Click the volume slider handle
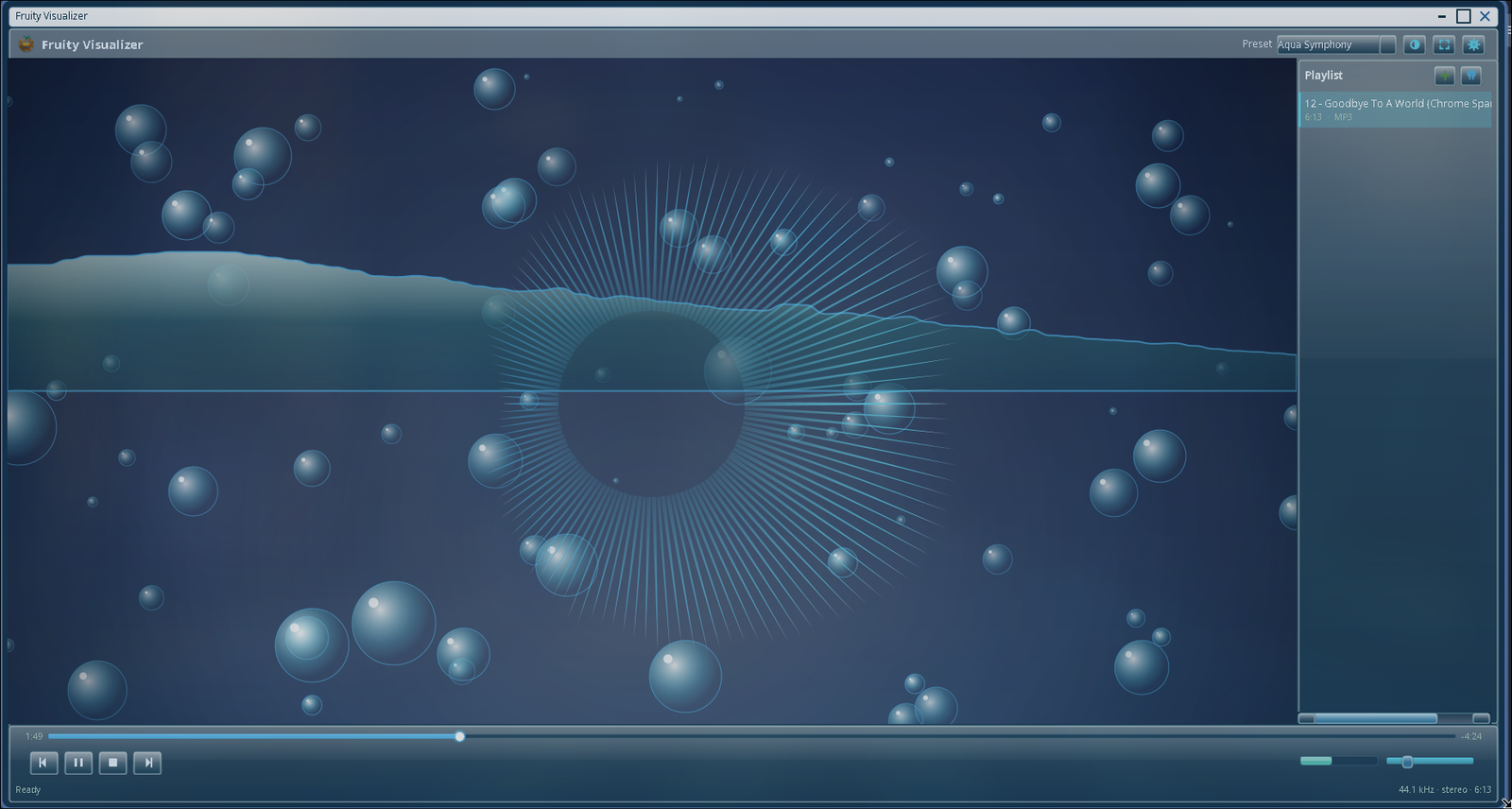This screenshot has height=809, width=1512. 1407,762
